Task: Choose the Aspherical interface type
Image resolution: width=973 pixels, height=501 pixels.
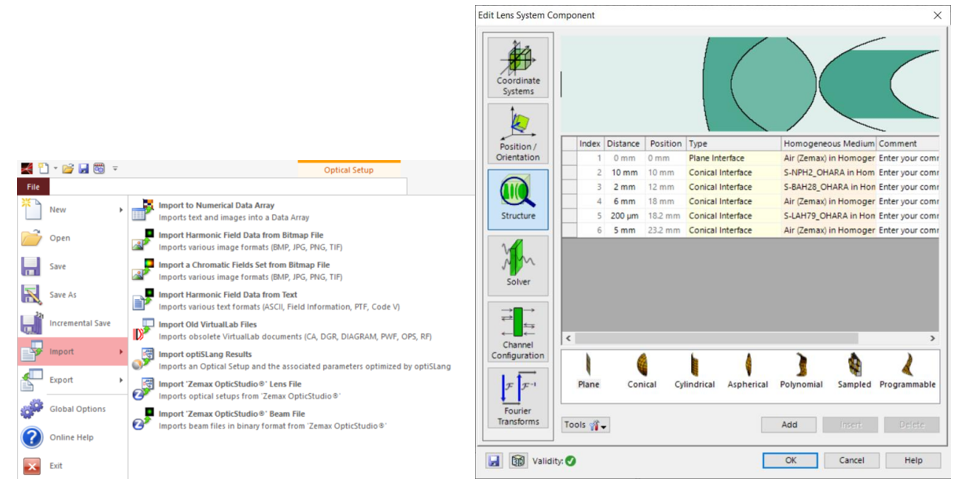Action: pyautogui.click(x=748, y=371)
